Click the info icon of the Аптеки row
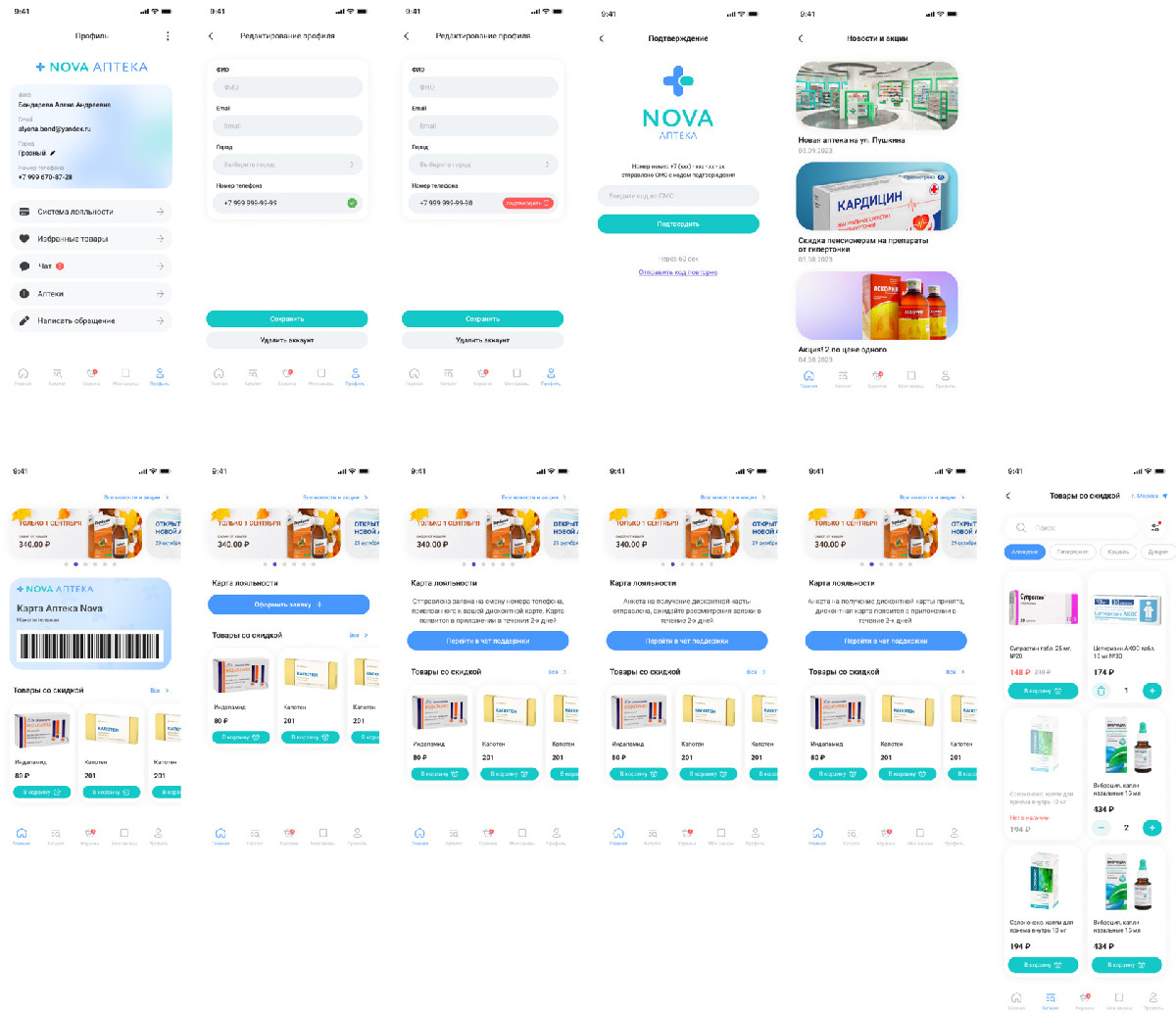The height and width of the screenshot is (1016, 1176). (24, 294)
